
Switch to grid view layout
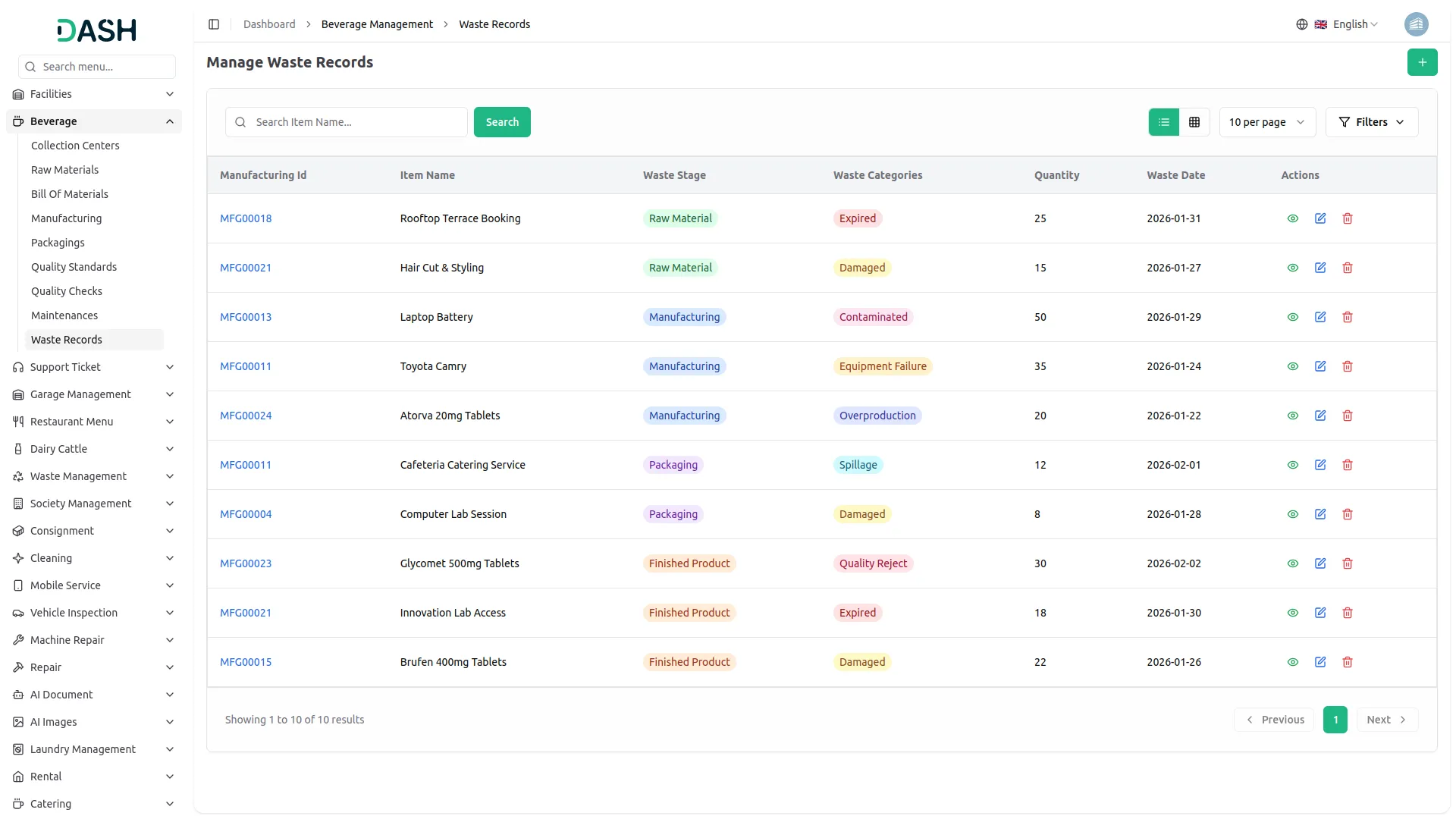click(x=1194, y=122)
